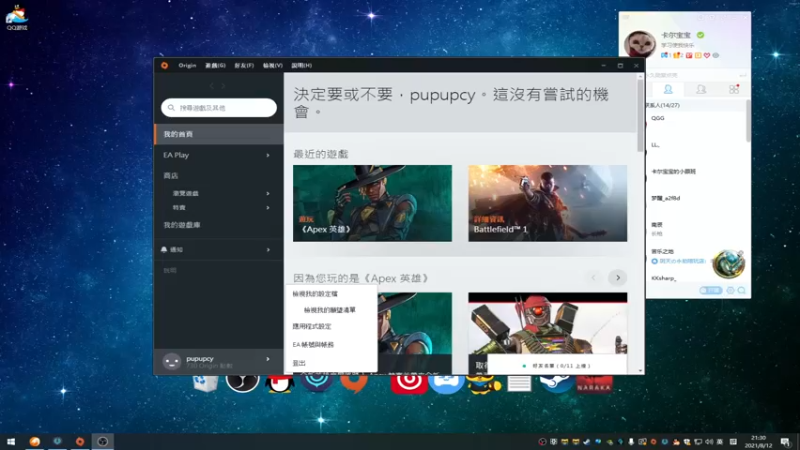800x450 pixels.
Task: Click the Origin logo icon in title bar
Action: pos(164,65)
